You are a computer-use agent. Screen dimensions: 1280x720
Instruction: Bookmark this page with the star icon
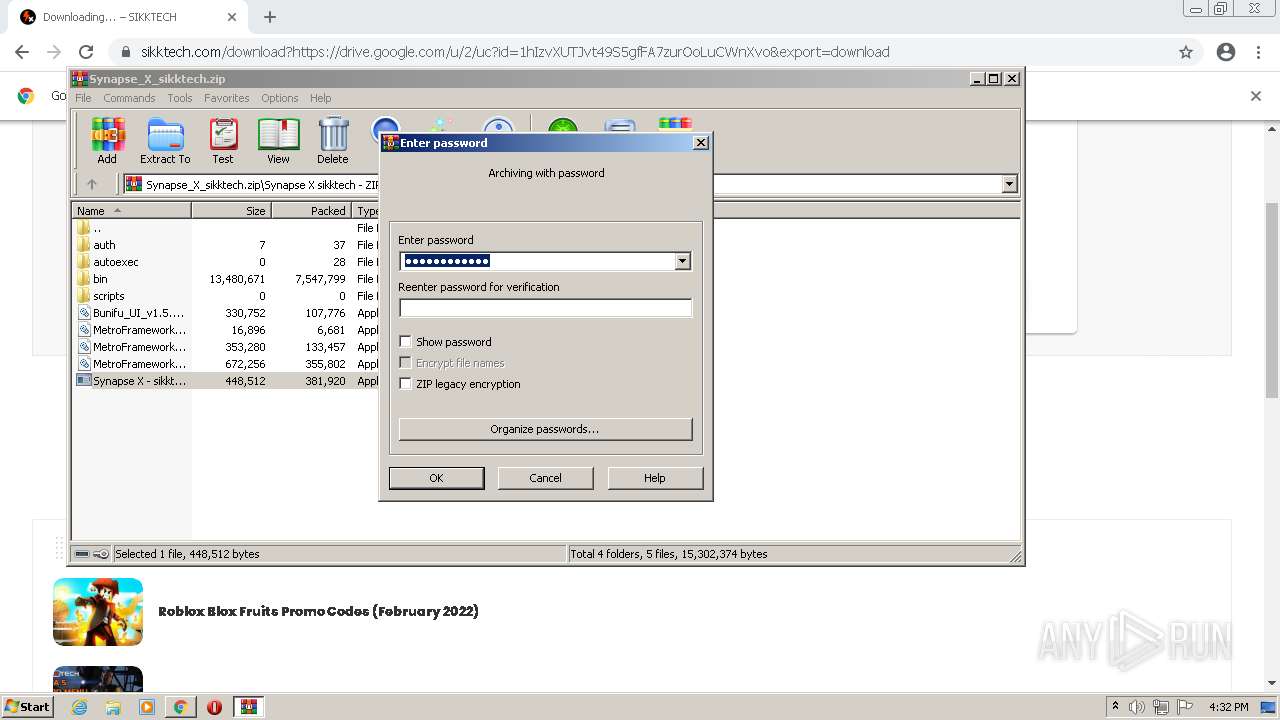point(1186,52)
